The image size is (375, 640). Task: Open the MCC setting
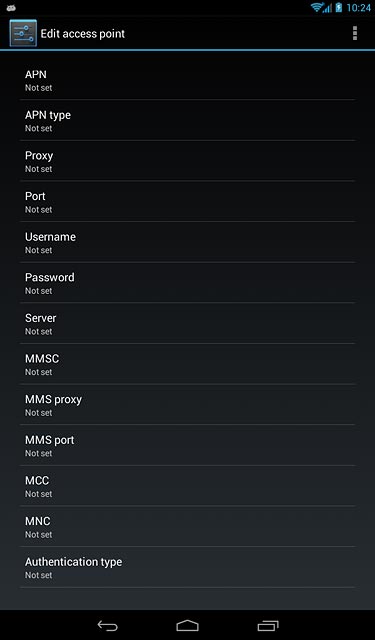pyautogui.click(x=187, y=486)
